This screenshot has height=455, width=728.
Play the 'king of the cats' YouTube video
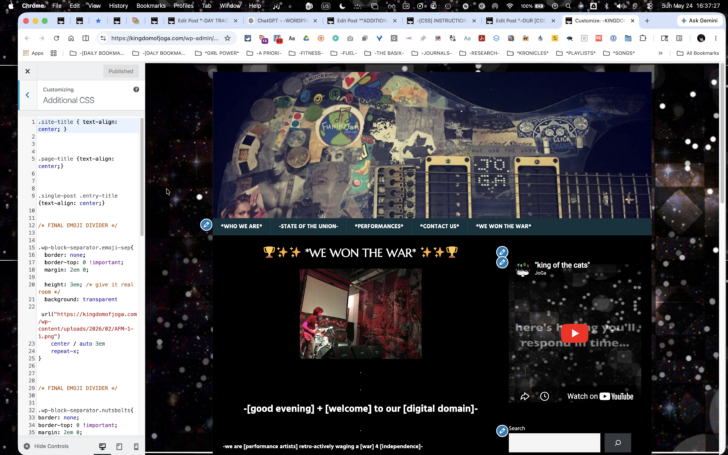coord(574,333)
